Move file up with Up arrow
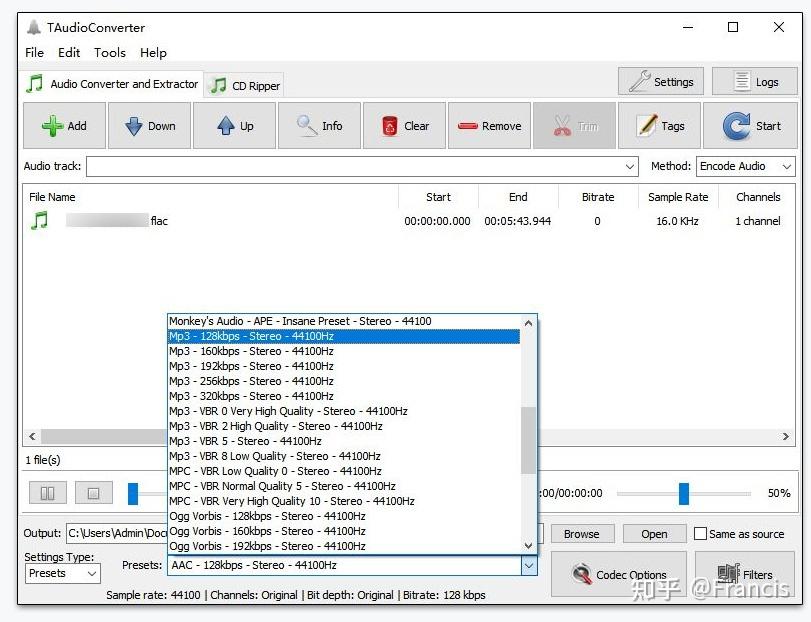Image resolution: width=811 pixels, height=622 pixels. click(x=234, y=126)
